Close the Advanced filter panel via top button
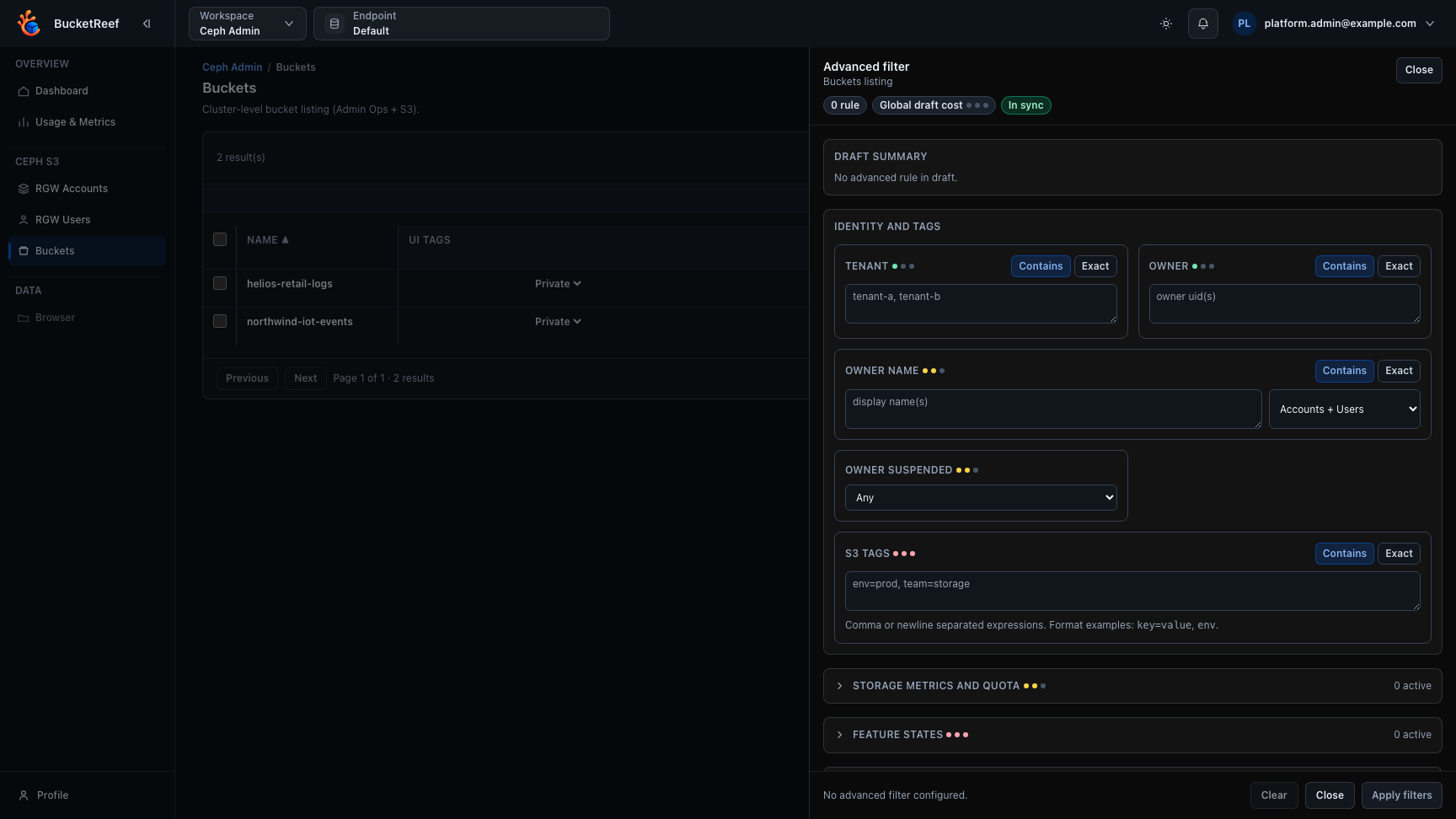The image size is (1456, 819). coord(1419,70)
